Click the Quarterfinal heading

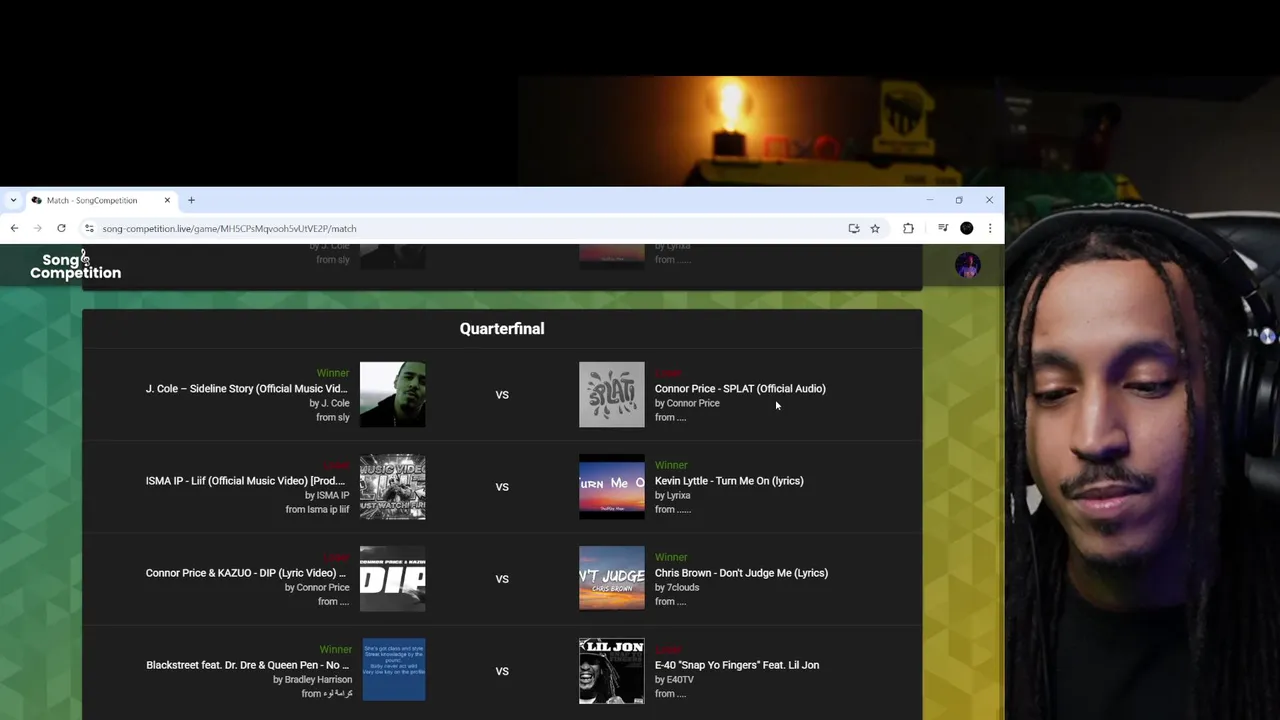tap(502, 328)
